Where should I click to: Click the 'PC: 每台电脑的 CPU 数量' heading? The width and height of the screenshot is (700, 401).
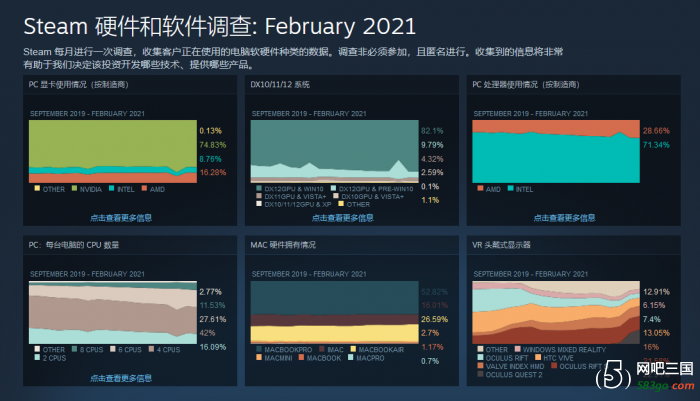[x=74, y=245]
